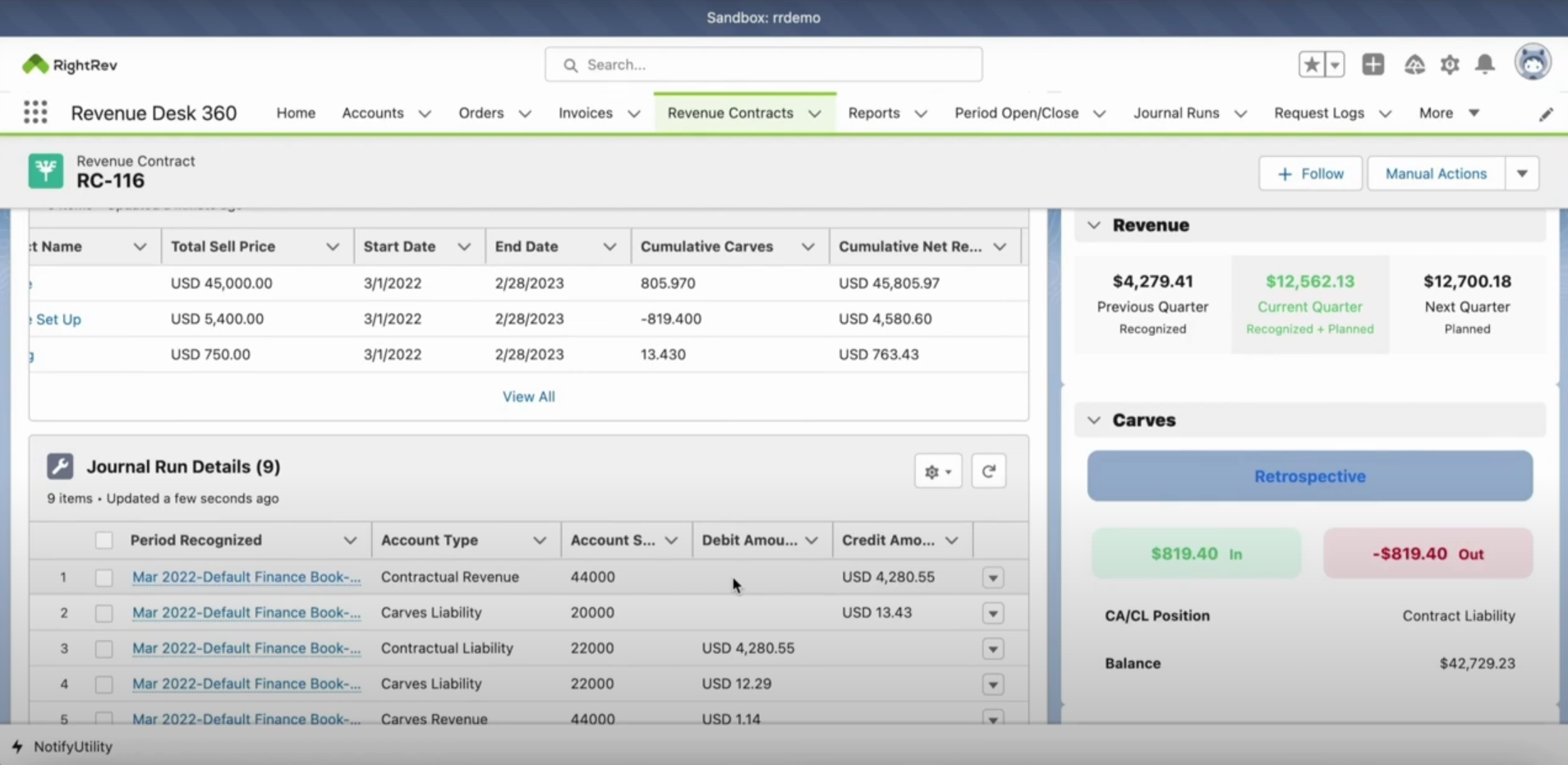Open row 1 Mar 2022-Default Finance Book link

(246, 577)
